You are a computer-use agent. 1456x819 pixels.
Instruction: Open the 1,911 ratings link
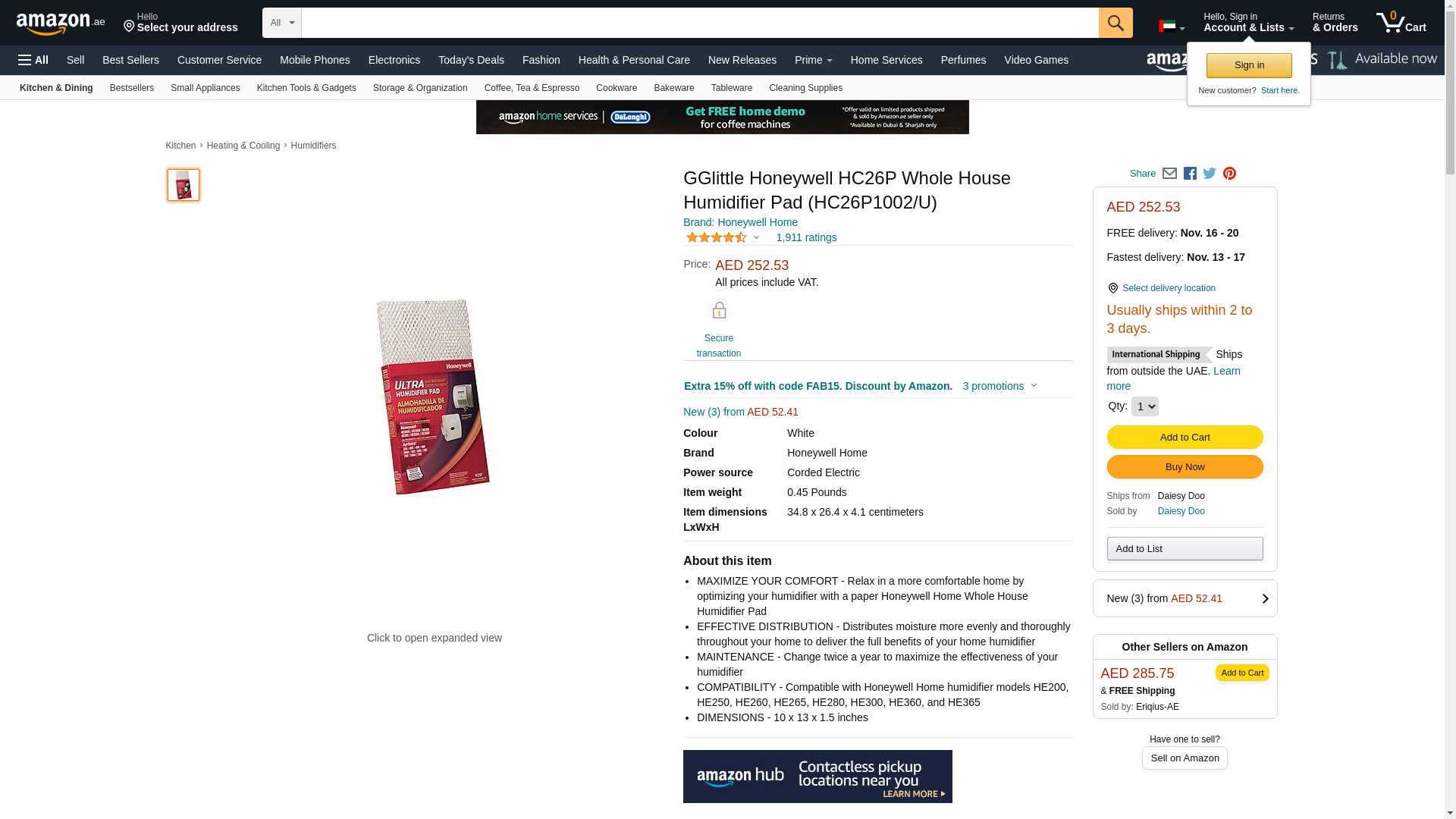(x=806, y=237)
